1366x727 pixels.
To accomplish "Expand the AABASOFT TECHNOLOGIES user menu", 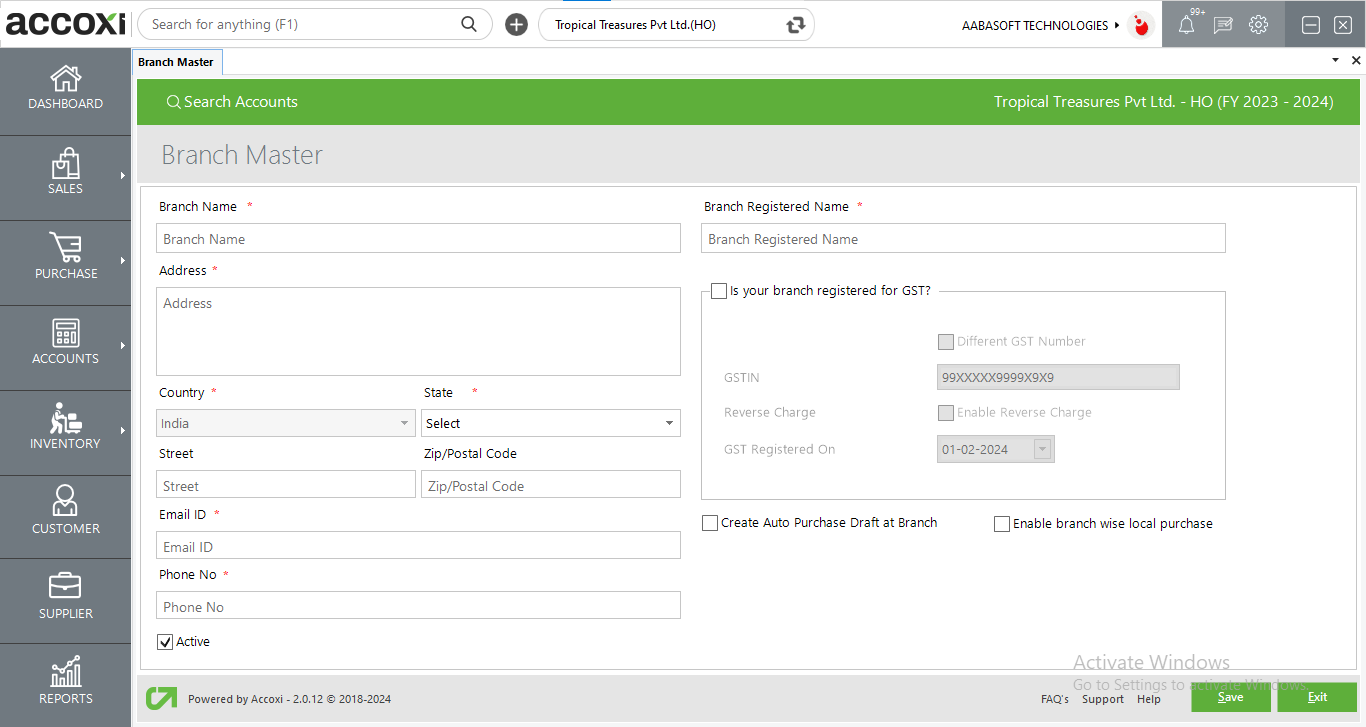I will tap(1040, 26).
